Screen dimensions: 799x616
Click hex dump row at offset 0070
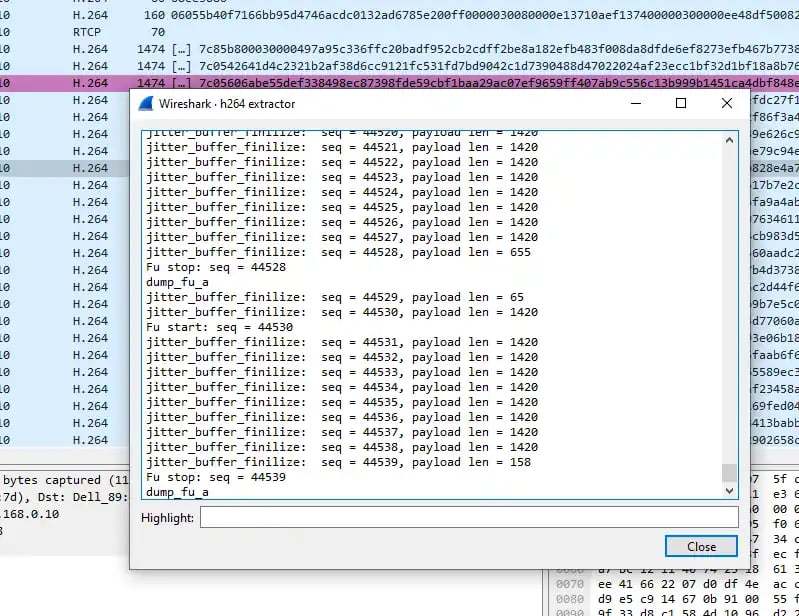677,584
